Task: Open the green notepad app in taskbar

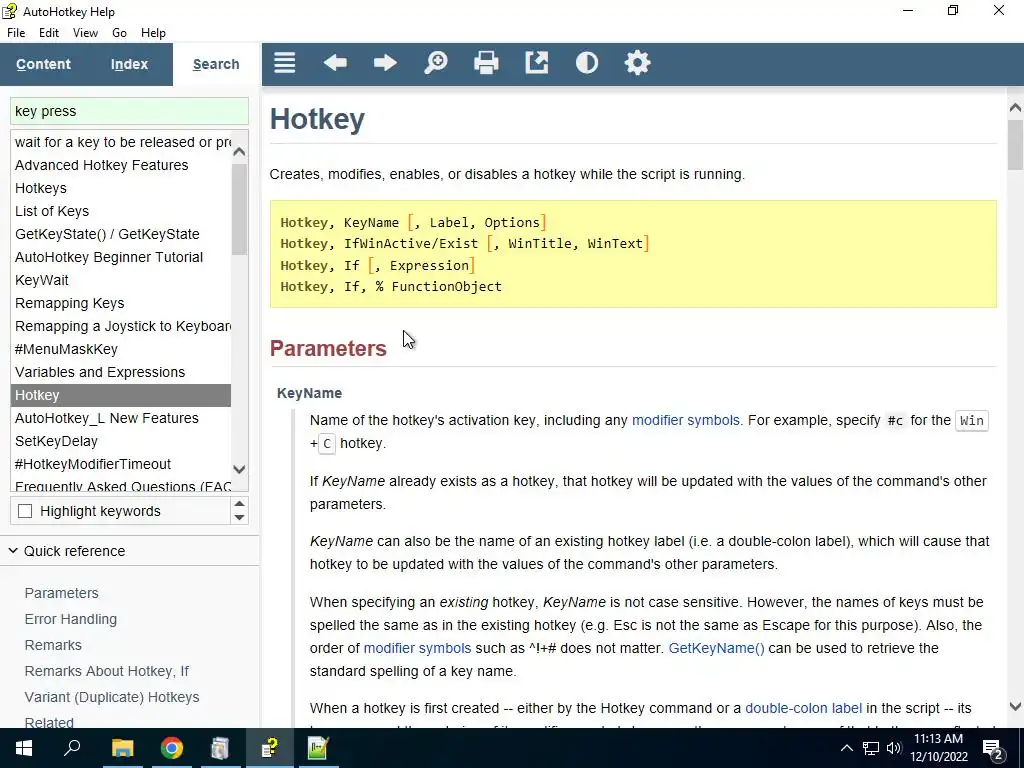Action: pyautogui.click(x=318, y=748)
